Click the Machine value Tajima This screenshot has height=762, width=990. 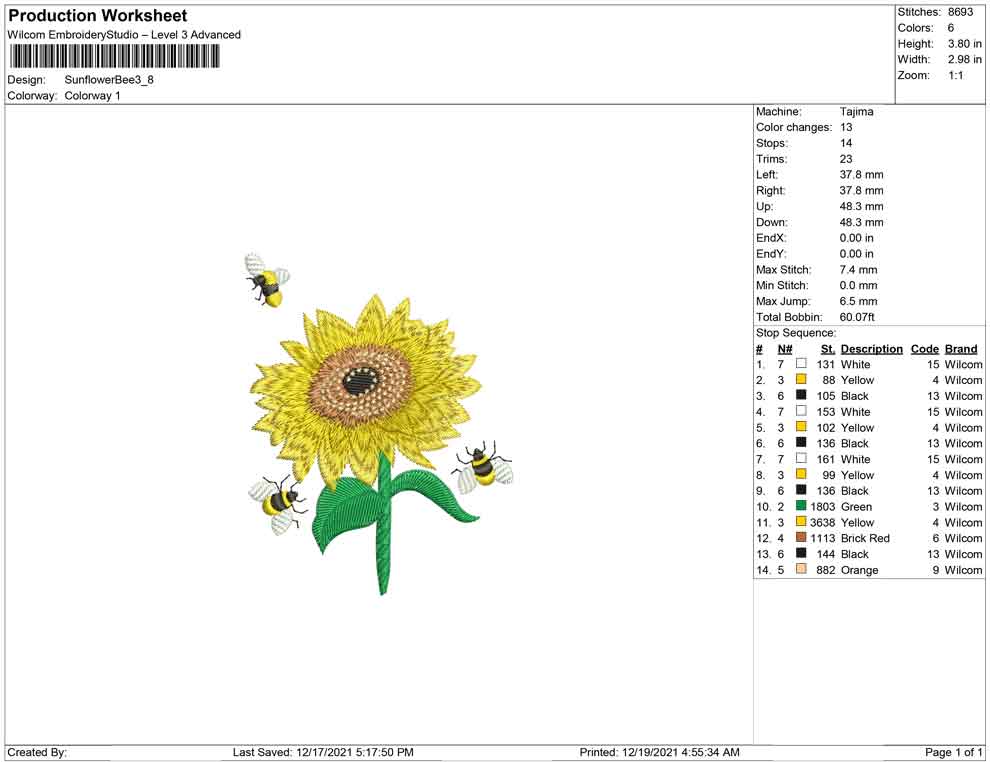point(856,112)
